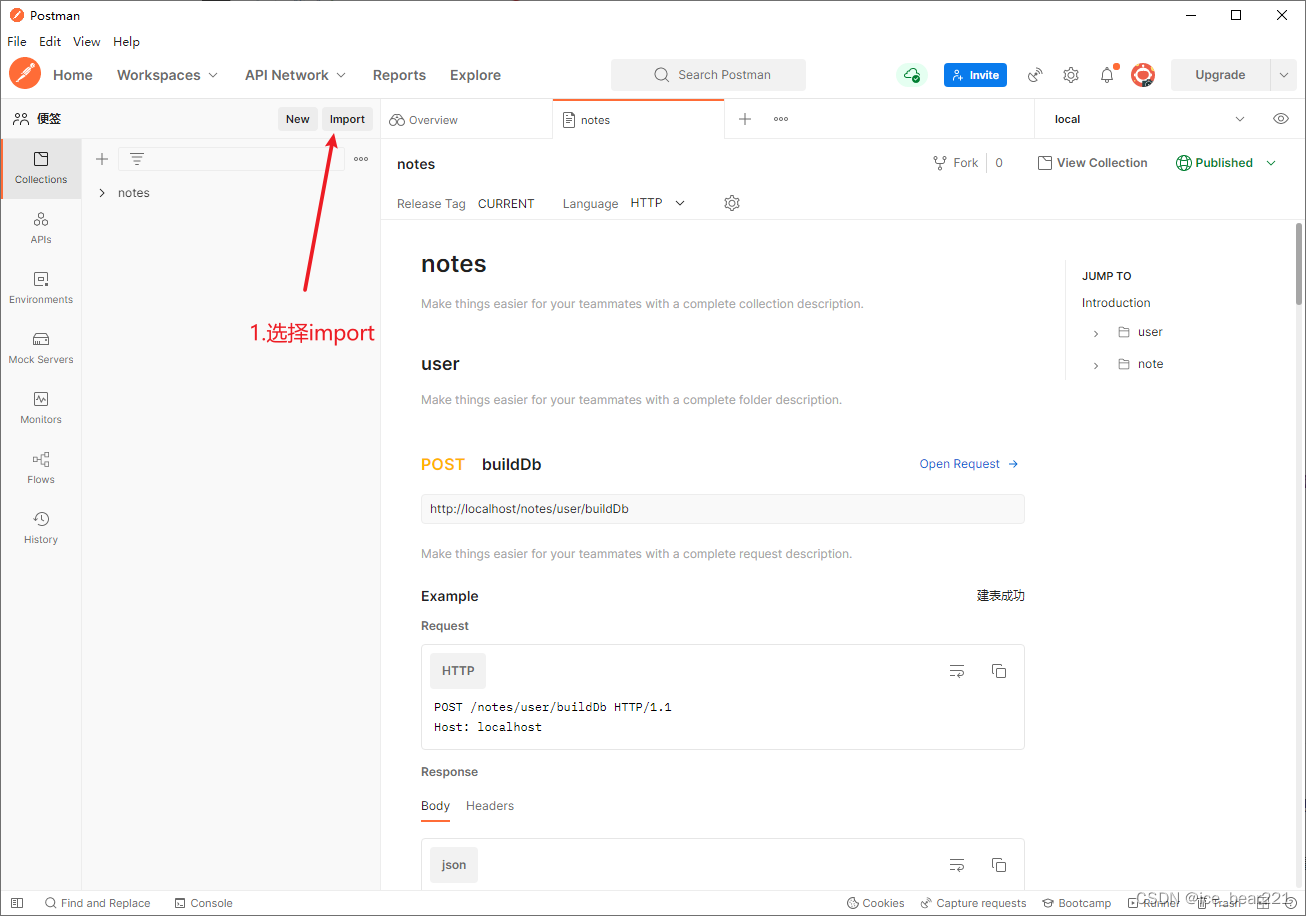Click the Postman logo in the header

tap(25, 74)
